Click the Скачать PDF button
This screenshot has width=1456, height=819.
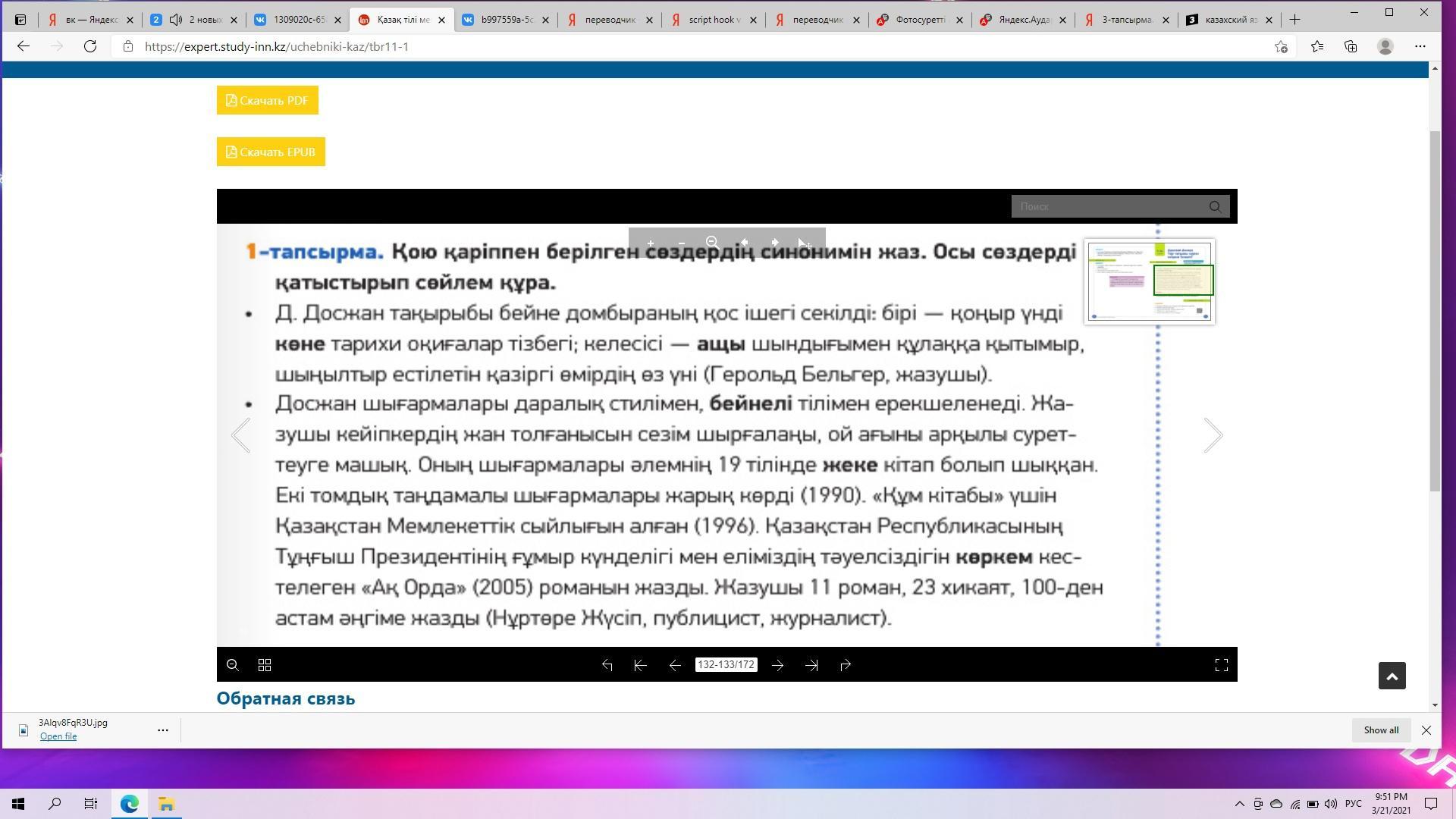268,100
